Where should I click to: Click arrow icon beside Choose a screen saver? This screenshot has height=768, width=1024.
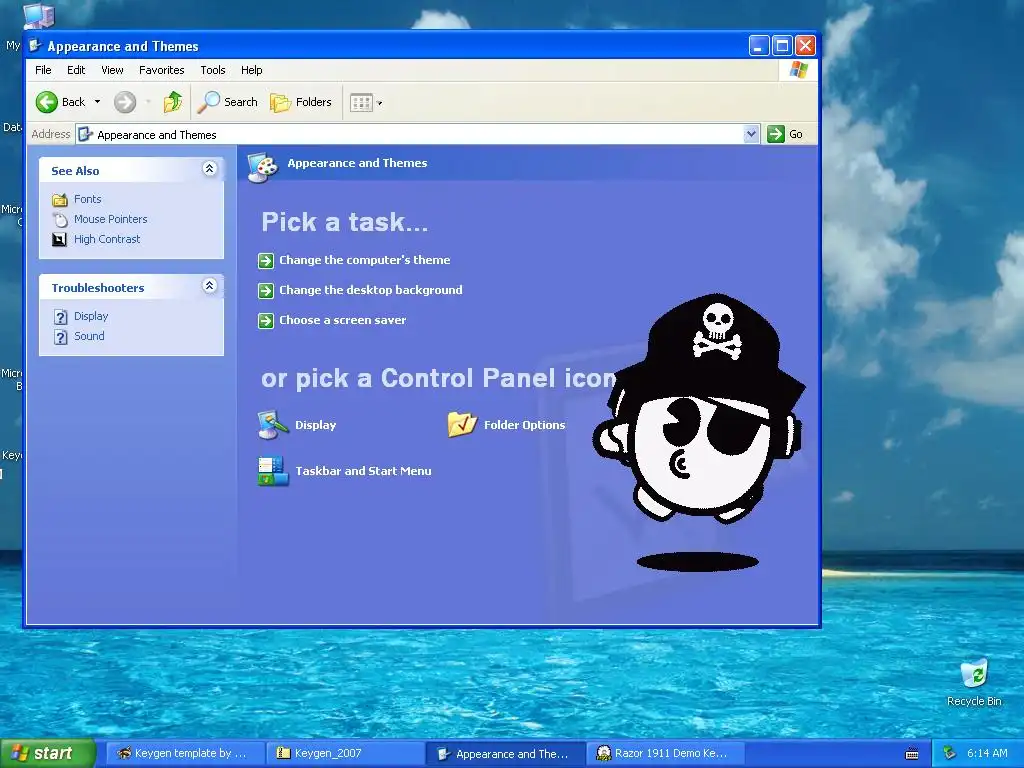(x=266, y=321)
